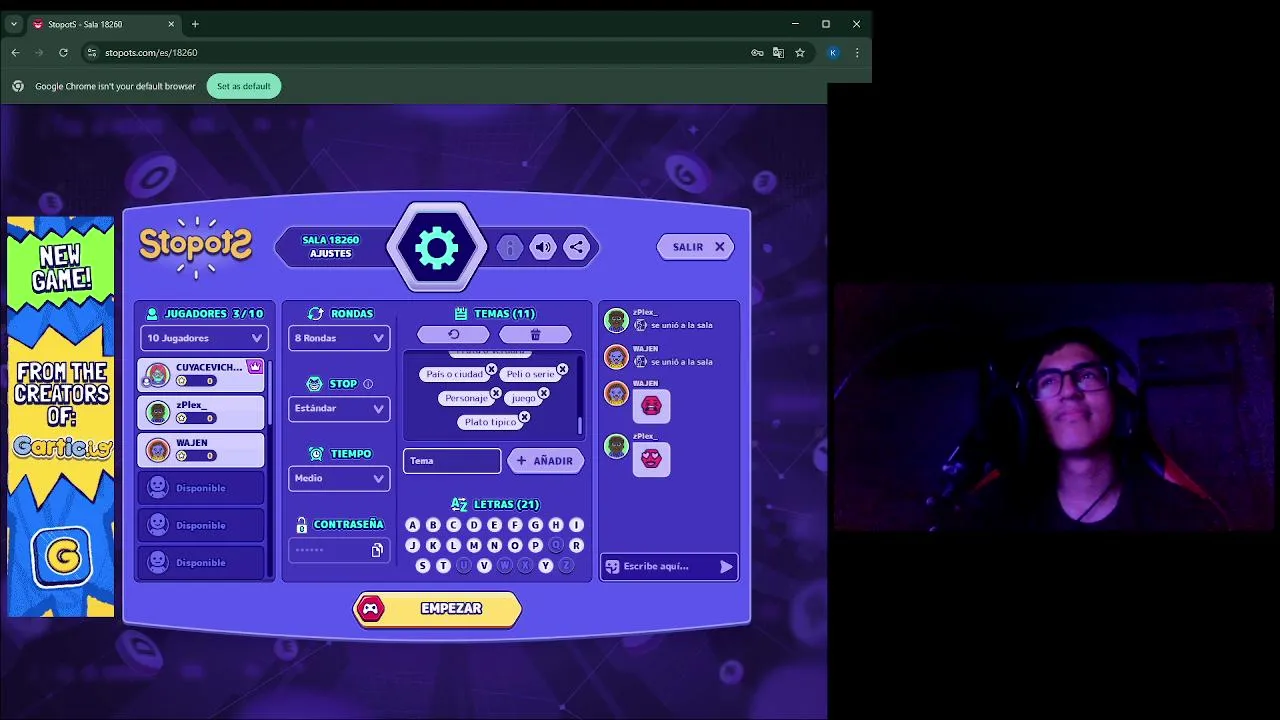Image resolution: width=1280 pixels, height=720 pixels.
Task: Send chat message with arrow icon
Action: click(726, 566)
